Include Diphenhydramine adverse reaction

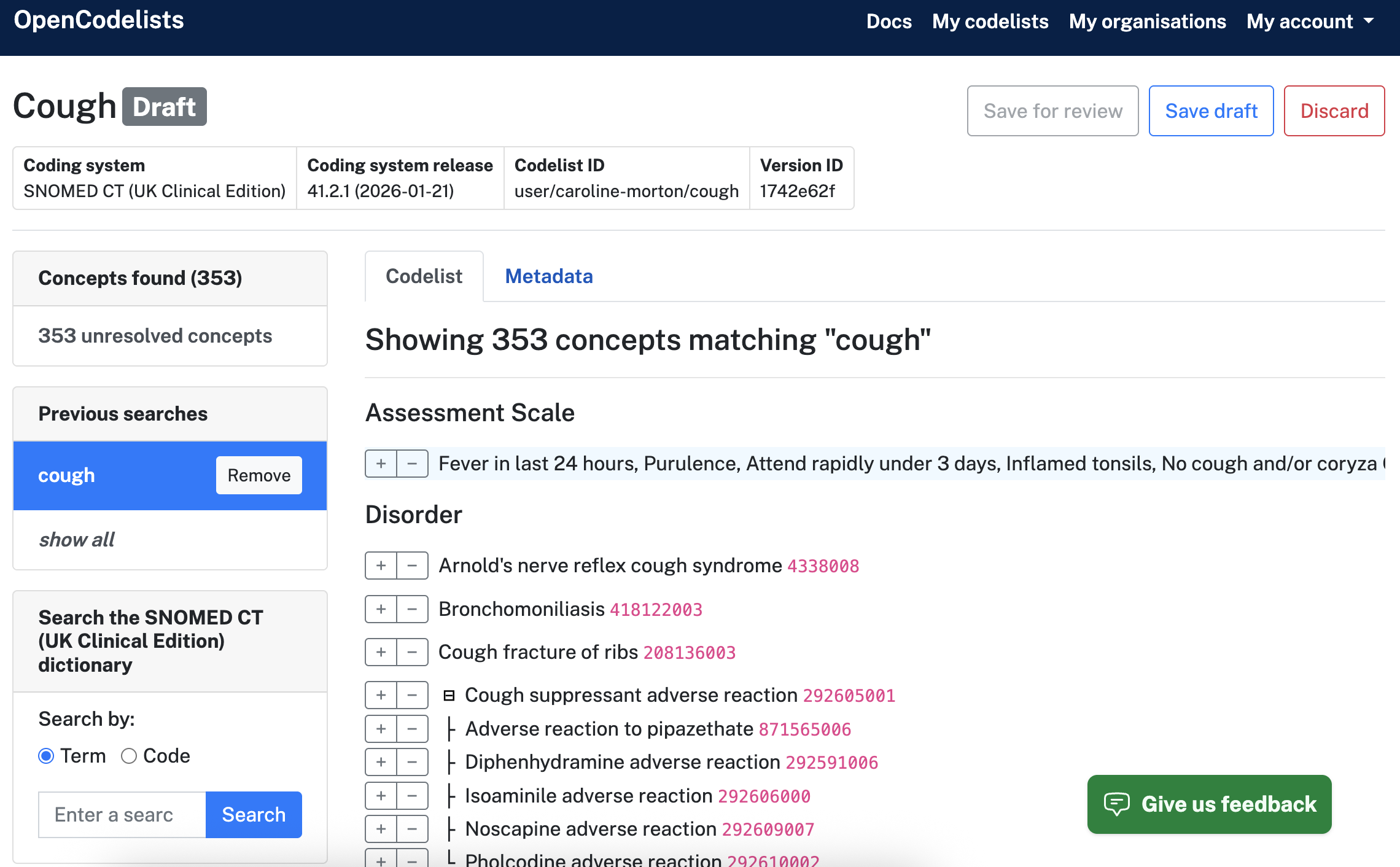(x=381, y=762)
